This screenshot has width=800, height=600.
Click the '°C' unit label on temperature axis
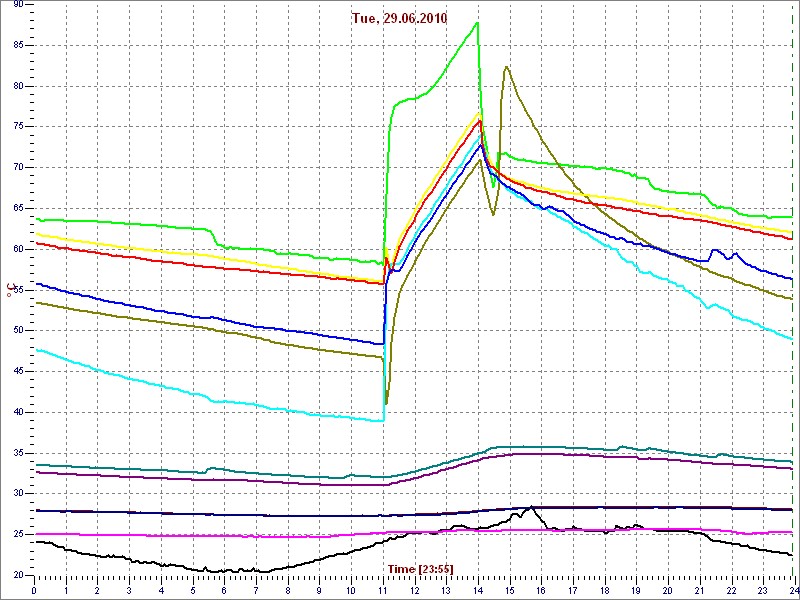click(x=9, y=290)
